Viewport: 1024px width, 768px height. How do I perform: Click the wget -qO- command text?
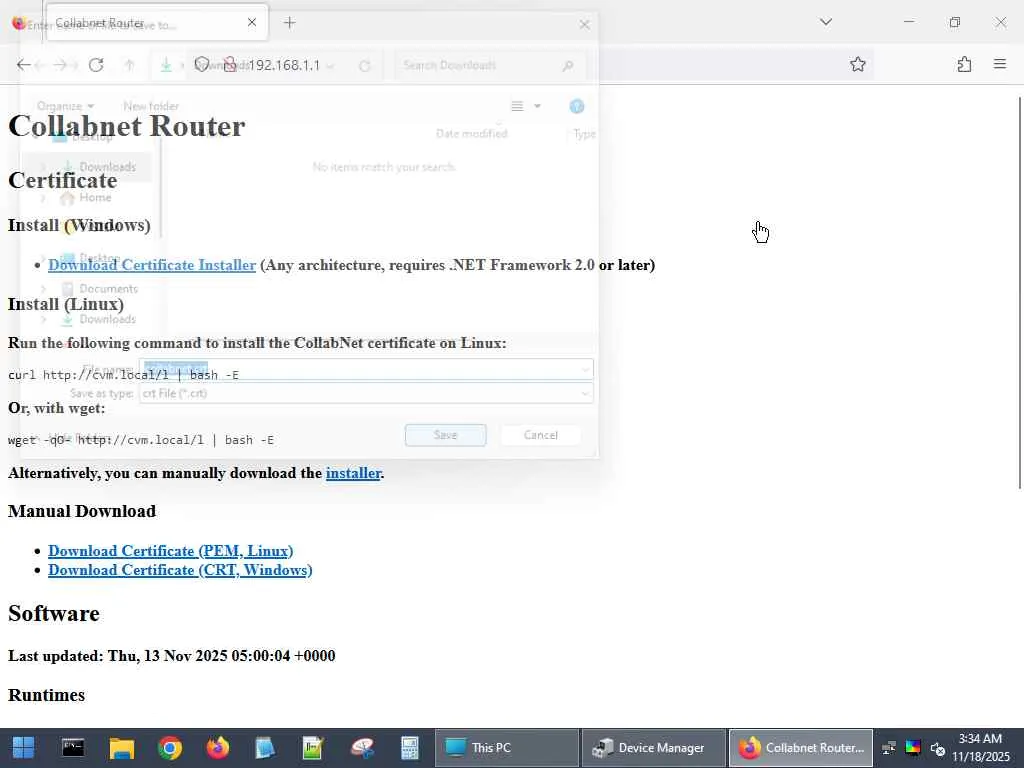[x=141, y=440]
